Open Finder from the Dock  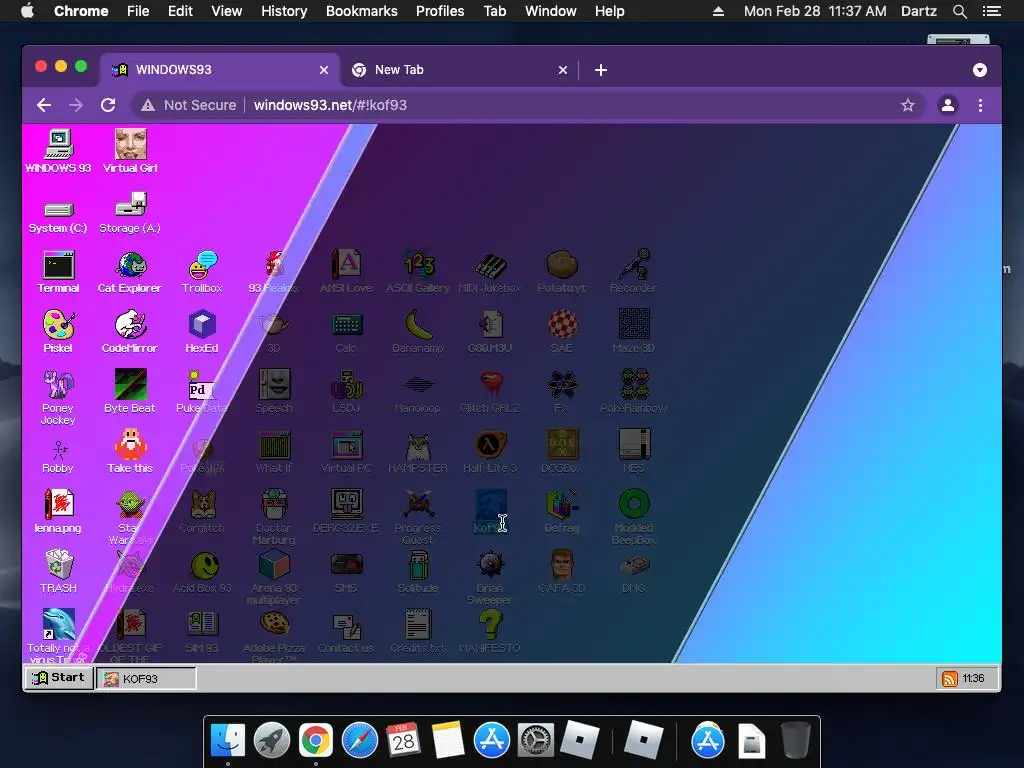(x=228, y=741)
